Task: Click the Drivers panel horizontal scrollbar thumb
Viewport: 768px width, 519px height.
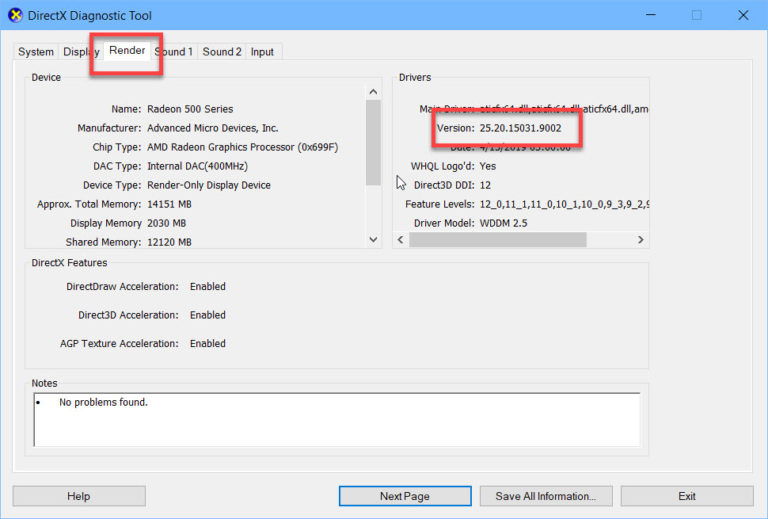Action: tap(498, 239)
